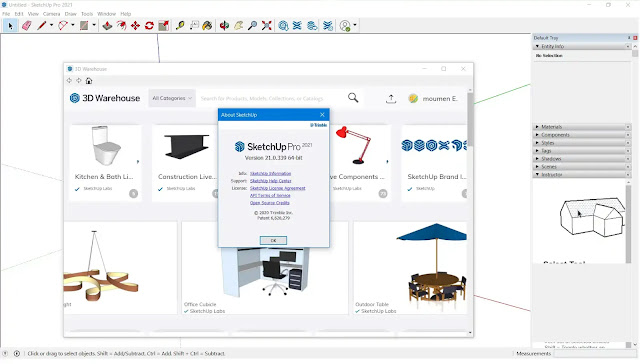Click the Measurements input box
The height and width of the screenshot is (364, 640).
(594, 353)
